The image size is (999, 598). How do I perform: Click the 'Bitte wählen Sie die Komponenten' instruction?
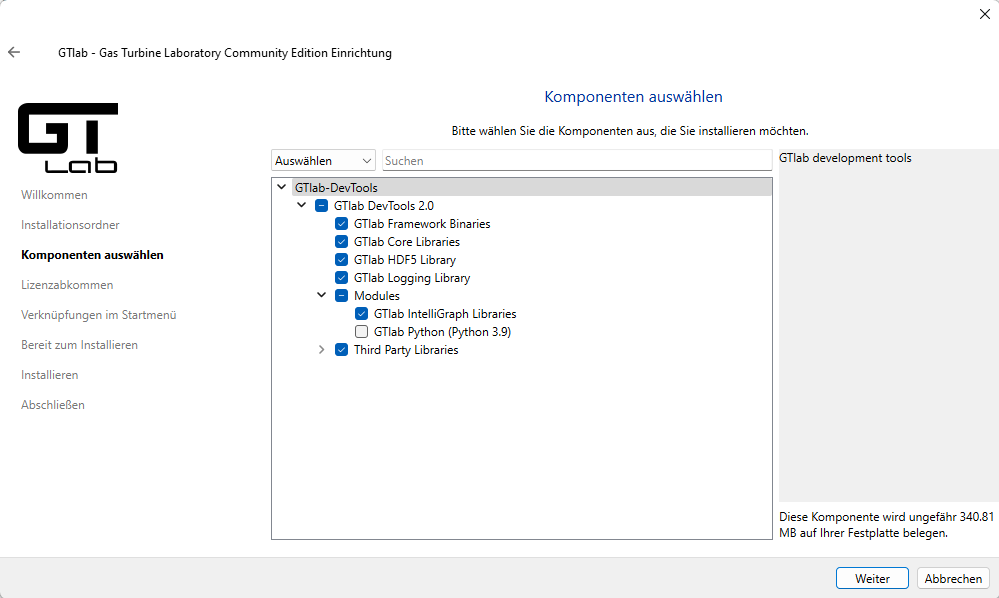(x=630, y=131)
